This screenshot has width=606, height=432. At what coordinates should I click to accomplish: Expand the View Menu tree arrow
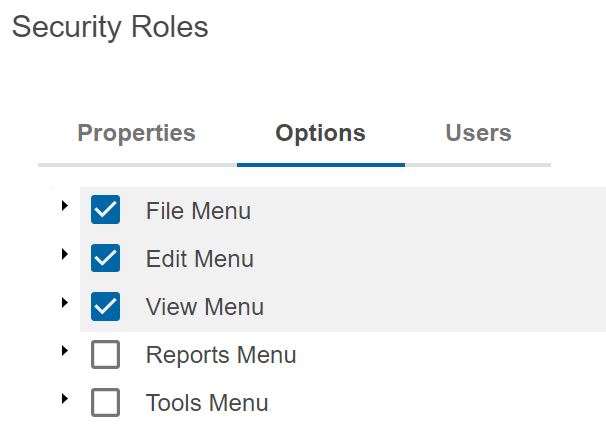click(65, 302)
